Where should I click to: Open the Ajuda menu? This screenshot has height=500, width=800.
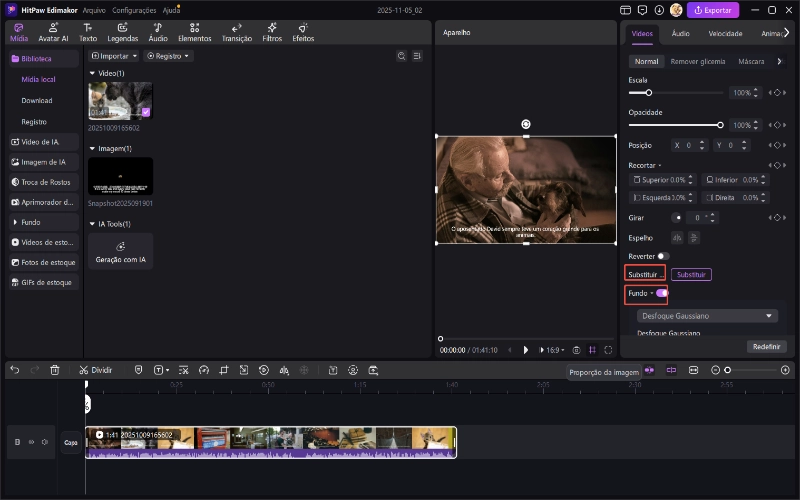pyautogui.click(x=171, y=10)
